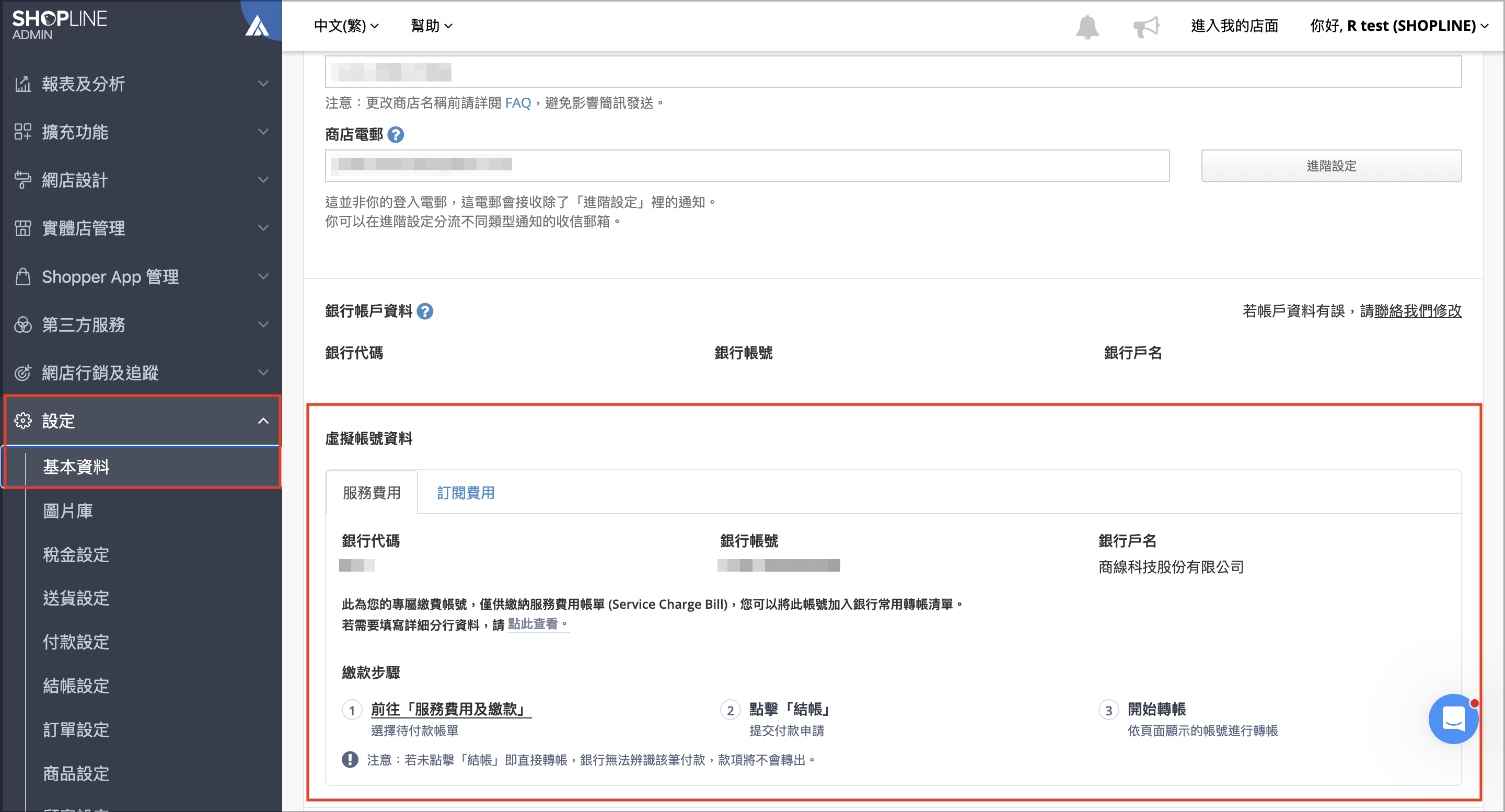
Task: Click the 商線科技股份有限公司 account name text
Action: [1171, 566]
